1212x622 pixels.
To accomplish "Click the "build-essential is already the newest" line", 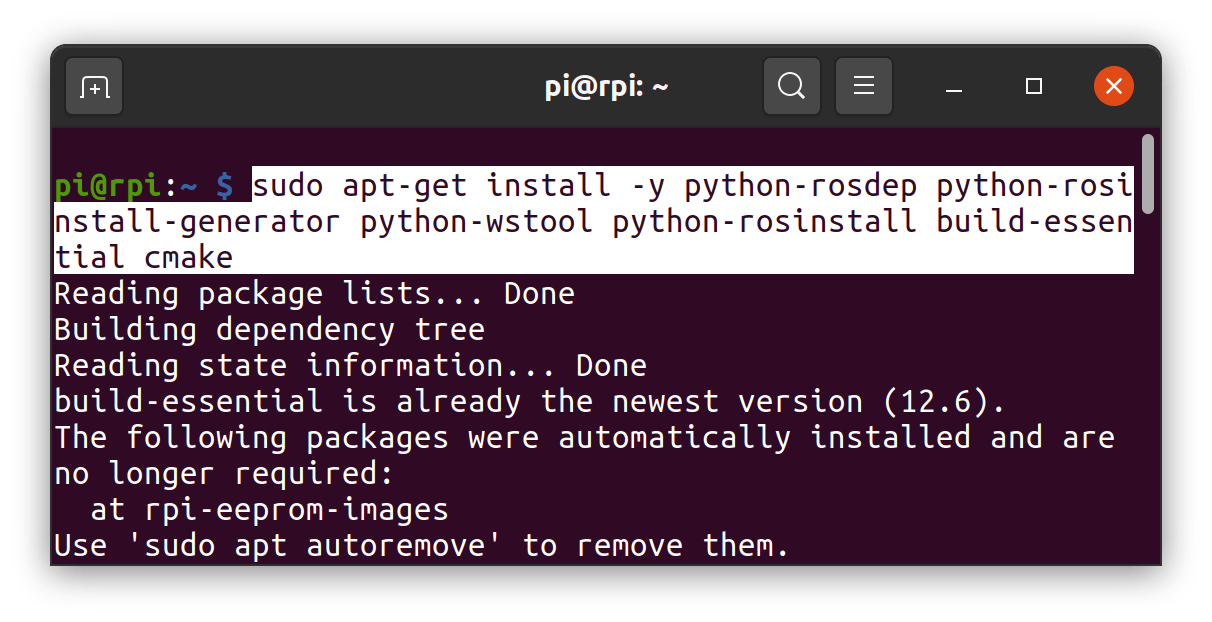I will point(530,402).
